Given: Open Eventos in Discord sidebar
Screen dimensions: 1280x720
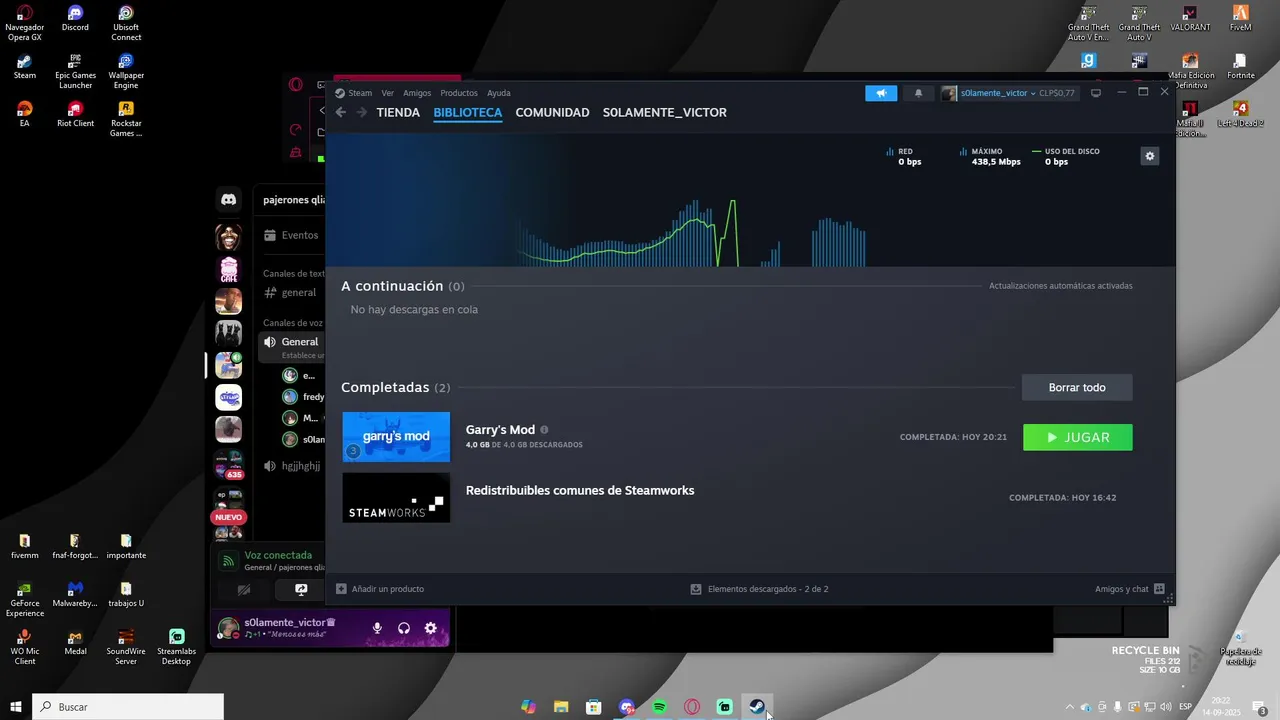Looking at the screenshot, I should point(292,235).
